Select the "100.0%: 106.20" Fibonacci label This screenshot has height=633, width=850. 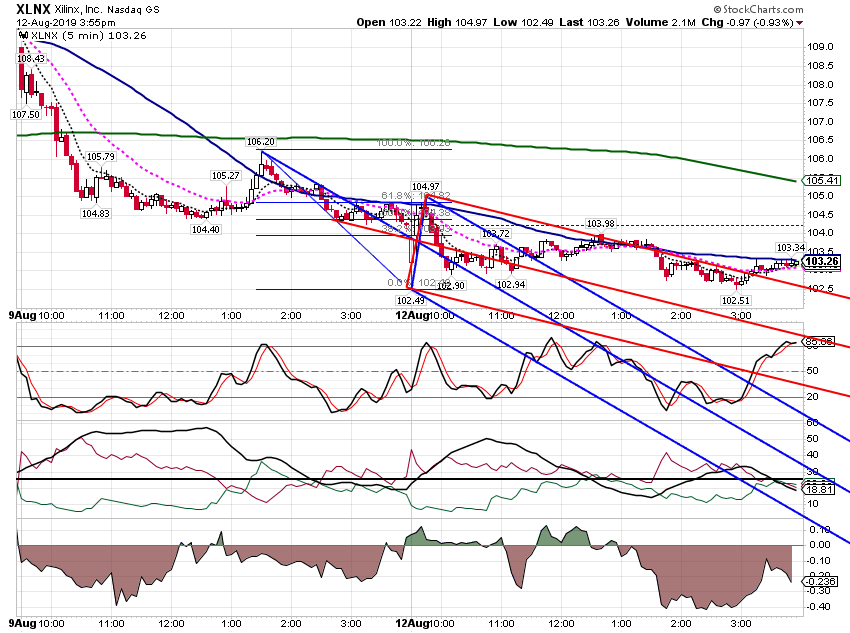click(x=414, y=143)
